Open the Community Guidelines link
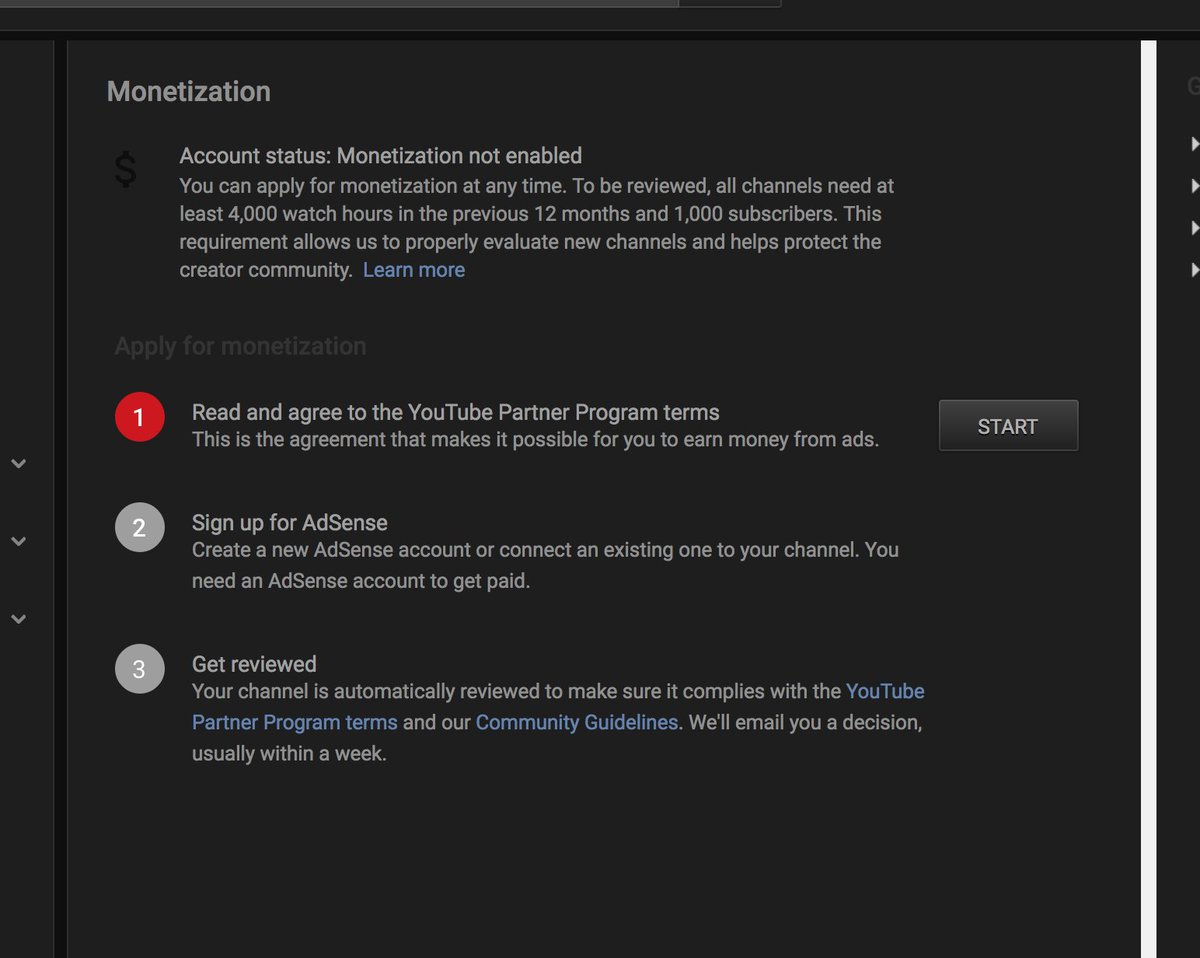The width and height of the screenshot is (1200, 958). tap(577, 722)
